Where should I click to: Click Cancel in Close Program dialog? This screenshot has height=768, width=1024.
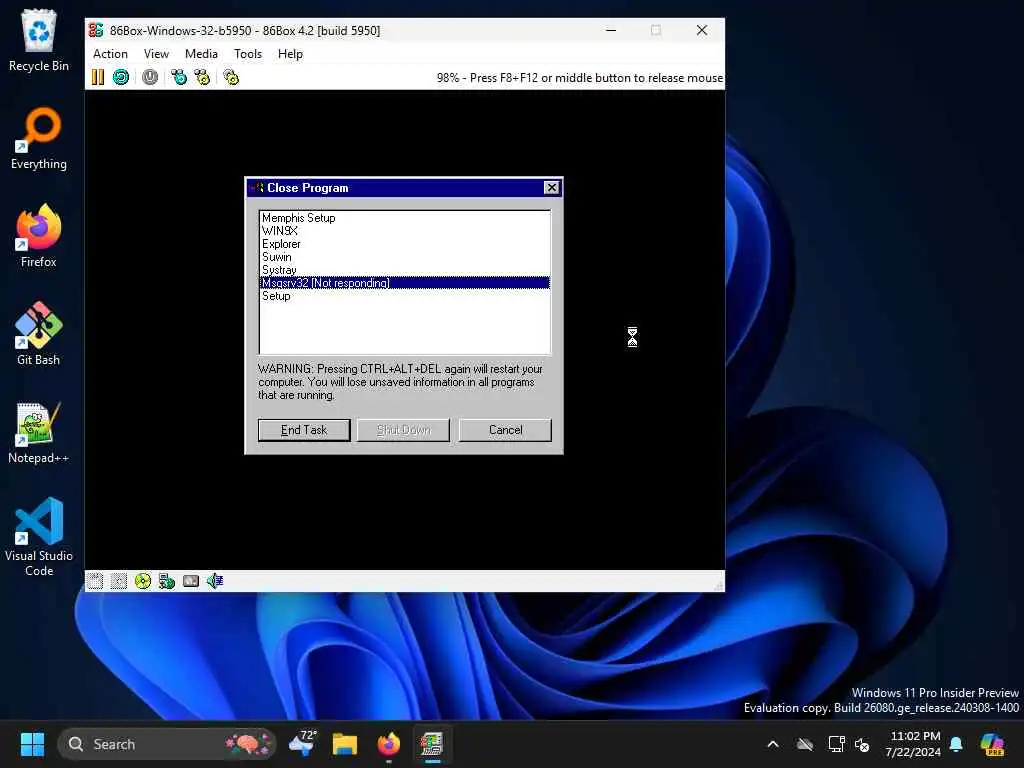(505, 430)
